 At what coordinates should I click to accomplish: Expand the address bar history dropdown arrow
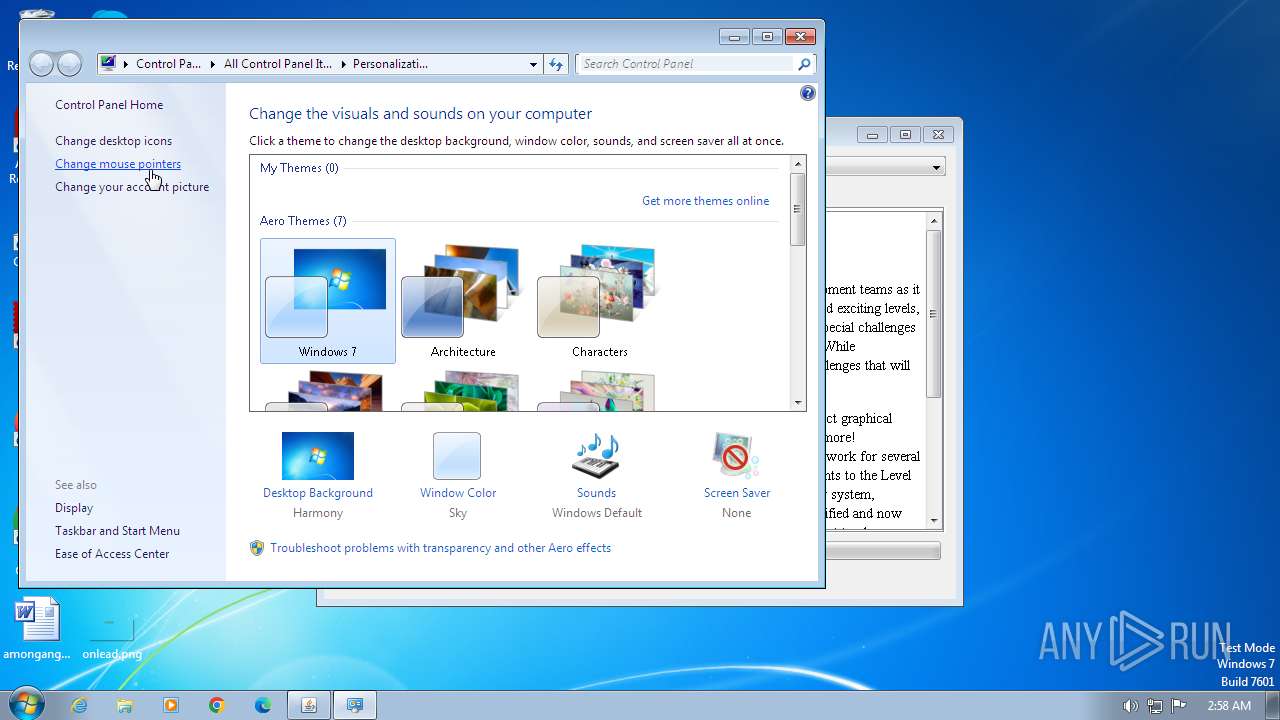(533, 64)
